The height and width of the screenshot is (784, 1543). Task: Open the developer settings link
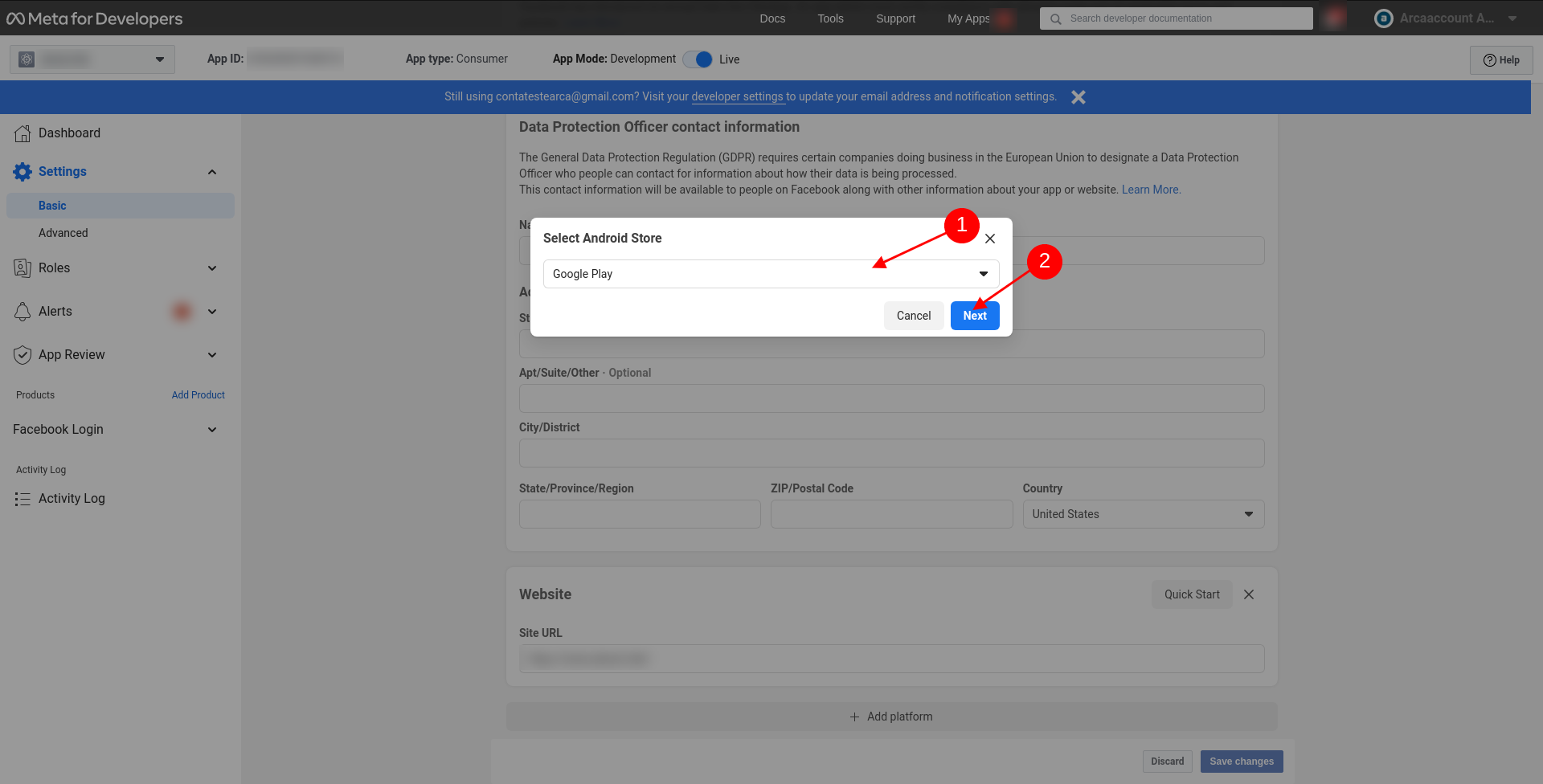[x=737, y=96]
